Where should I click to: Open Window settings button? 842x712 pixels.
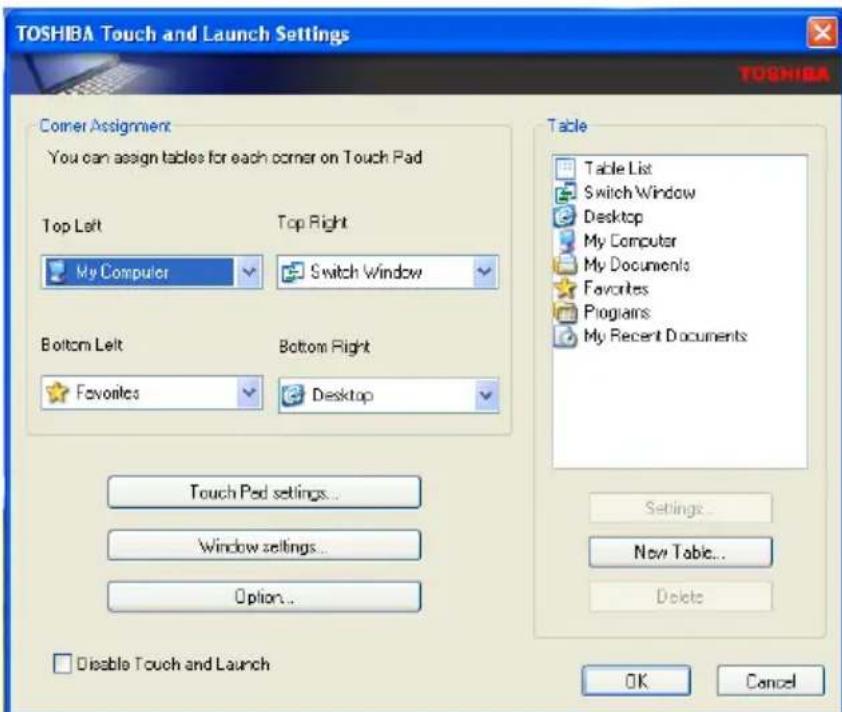(x=264, y=546)
